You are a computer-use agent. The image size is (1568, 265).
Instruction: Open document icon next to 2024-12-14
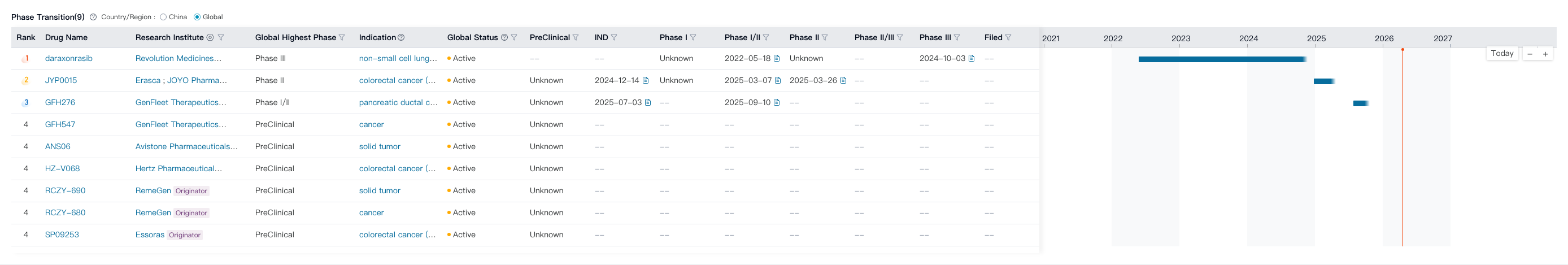(x=646, y=80)
